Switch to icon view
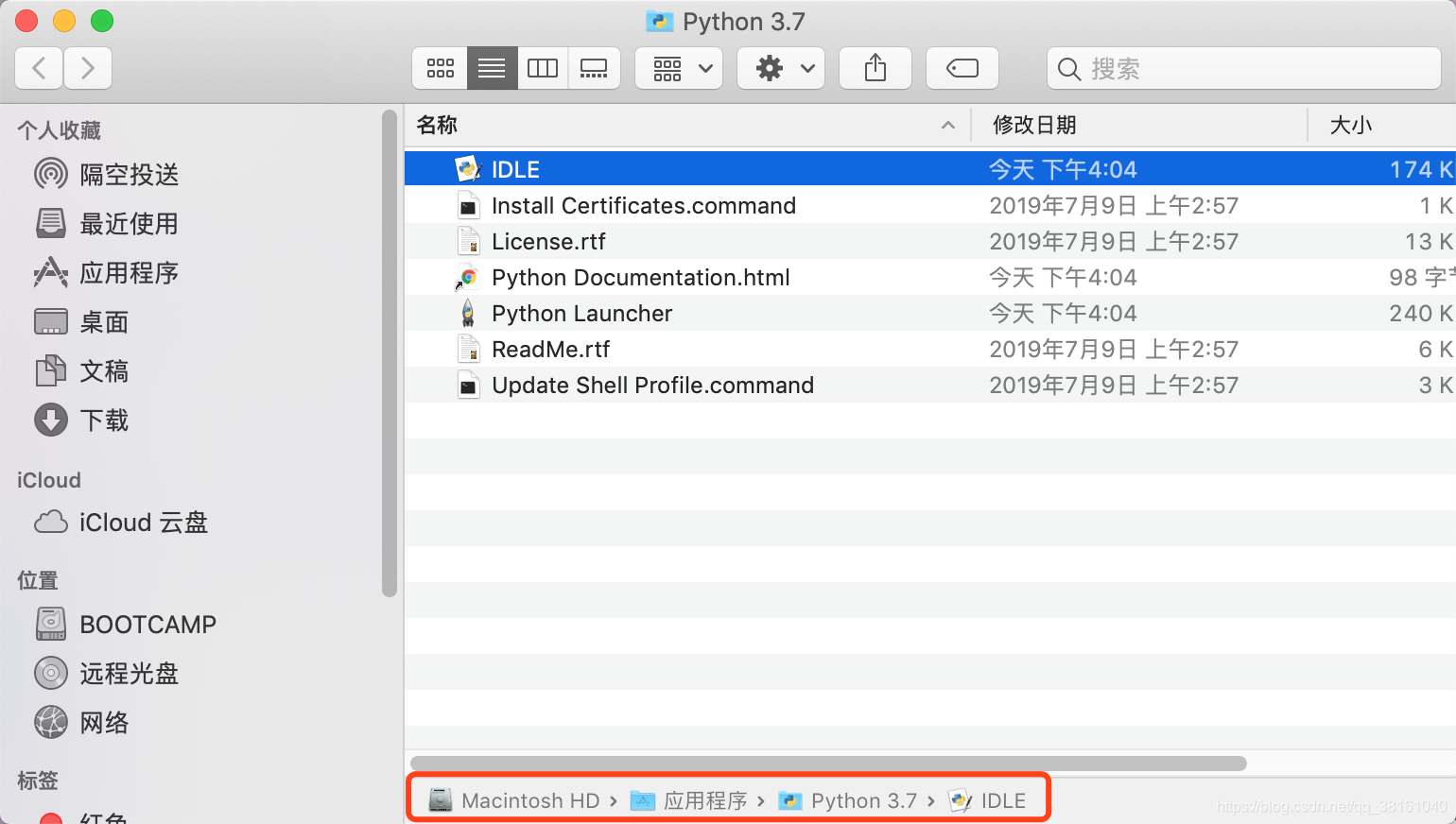The height and width of the screenshot is (824, 1456). 440,68
